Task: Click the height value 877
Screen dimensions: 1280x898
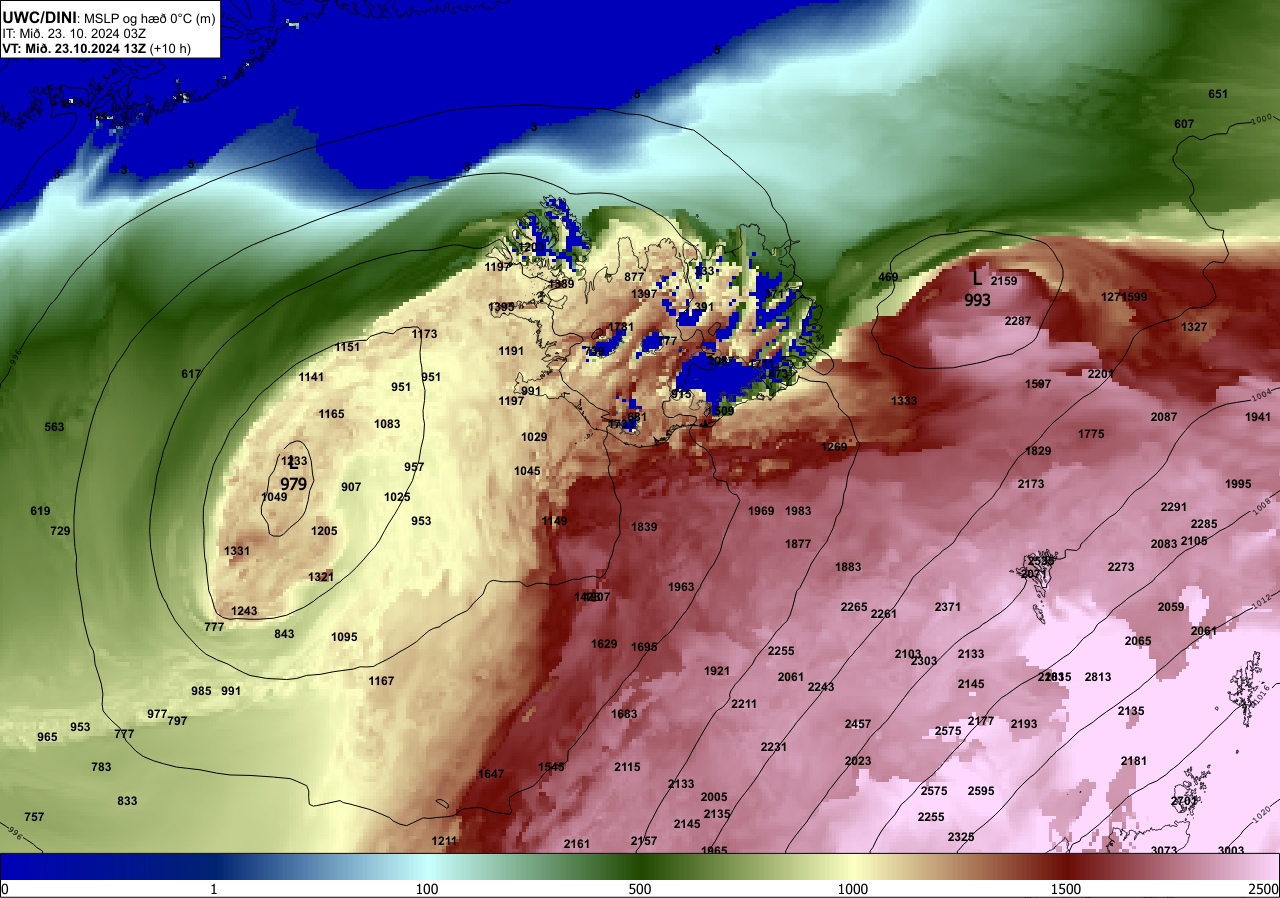Action: point(634,277)
